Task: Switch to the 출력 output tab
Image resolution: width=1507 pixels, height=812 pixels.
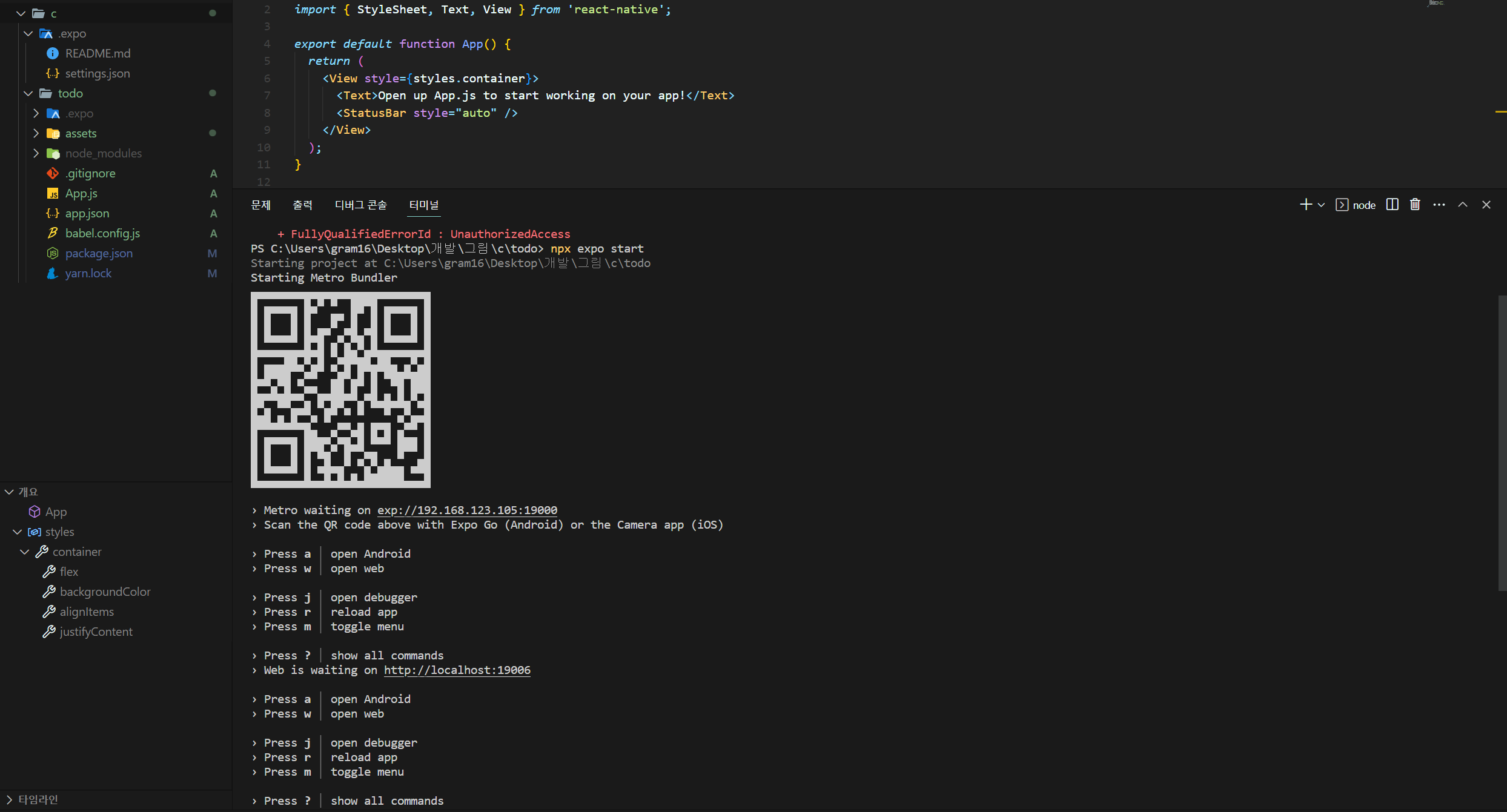Action: click(302, 205)
